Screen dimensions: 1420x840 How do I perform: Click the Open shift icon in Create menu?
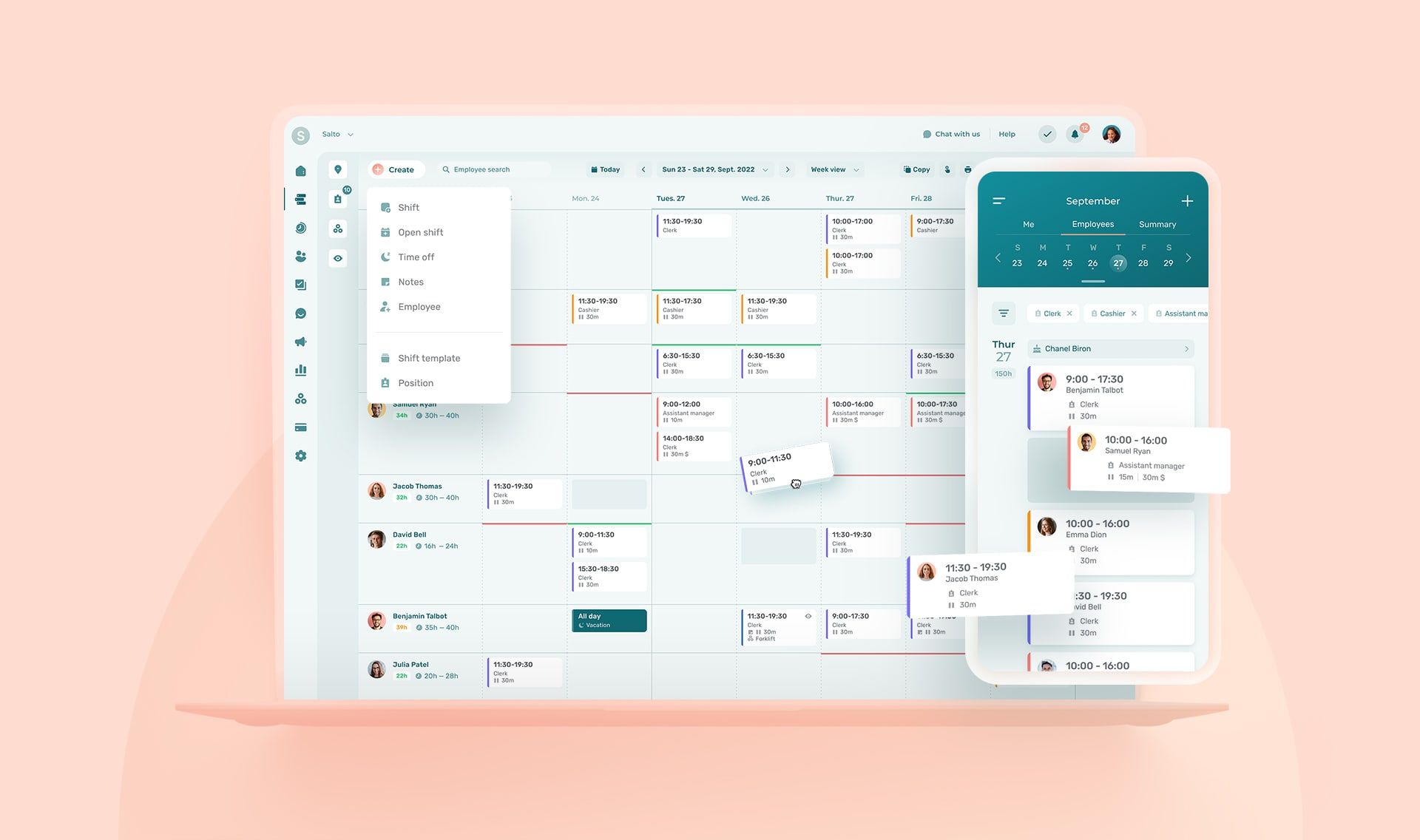click(x=385, y=232)
